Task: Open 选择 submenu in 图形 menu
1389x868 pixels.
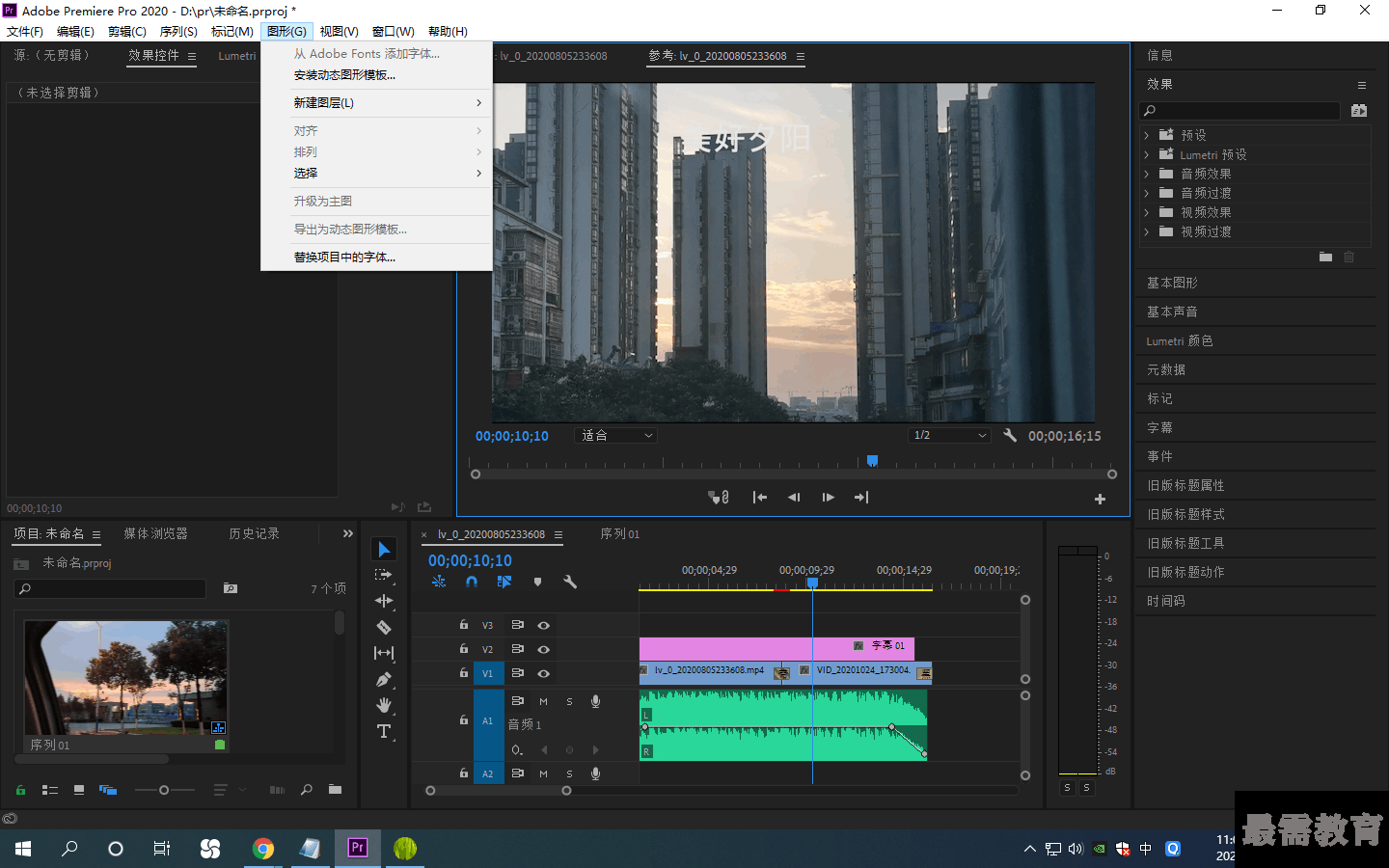Action: 376,174
